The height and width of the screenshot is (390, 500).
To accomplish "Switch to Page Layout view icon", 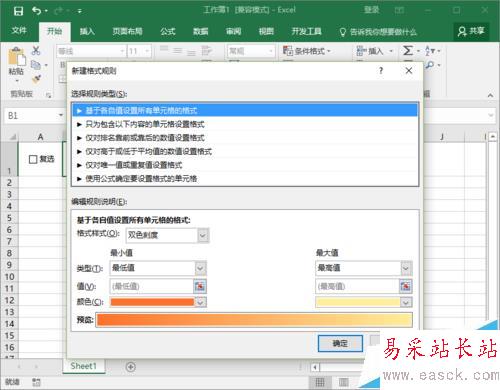I will point(344,382).
